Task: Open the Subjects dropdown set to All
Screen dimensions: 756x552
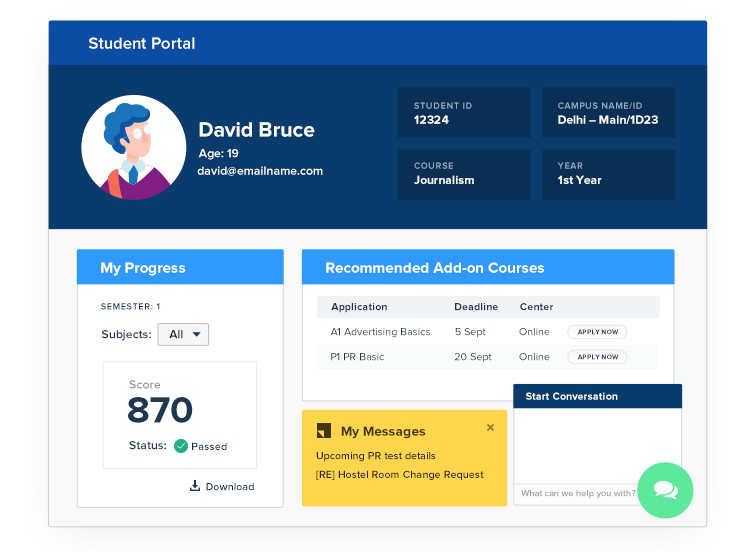Action: [x=183, y=335]
